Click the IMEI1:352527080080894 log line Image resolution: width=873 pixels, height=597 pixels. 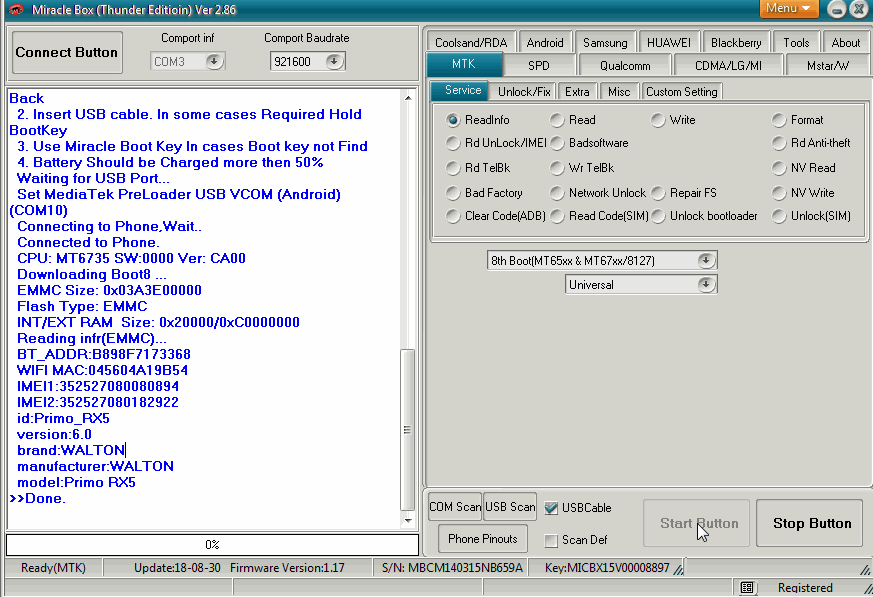coord(98,386)
